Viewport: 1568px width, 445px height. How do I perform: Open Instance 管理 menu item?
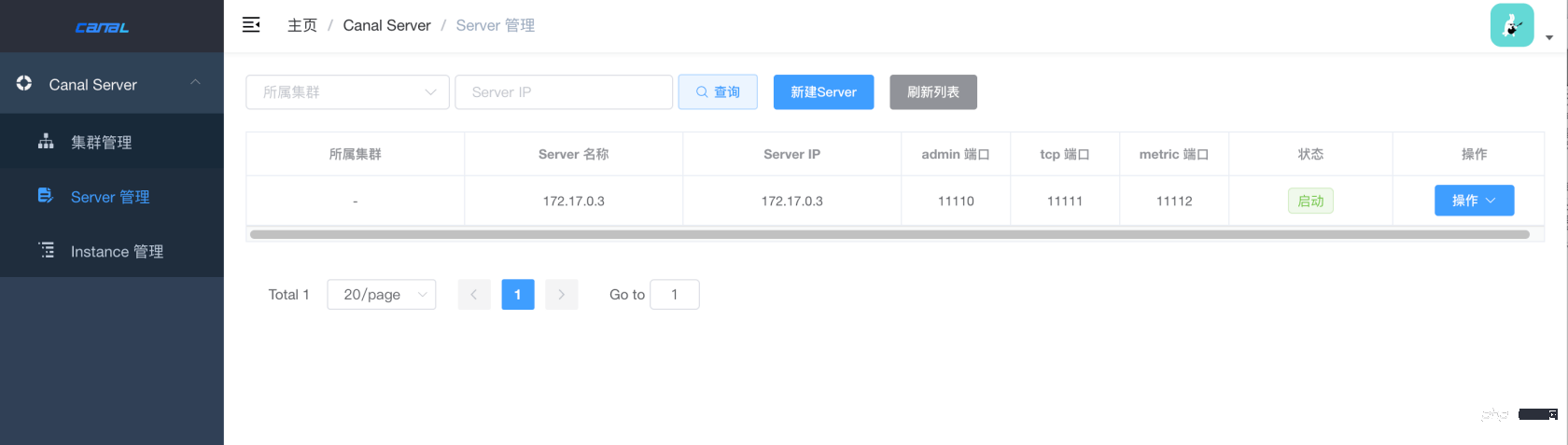[112, 251]
